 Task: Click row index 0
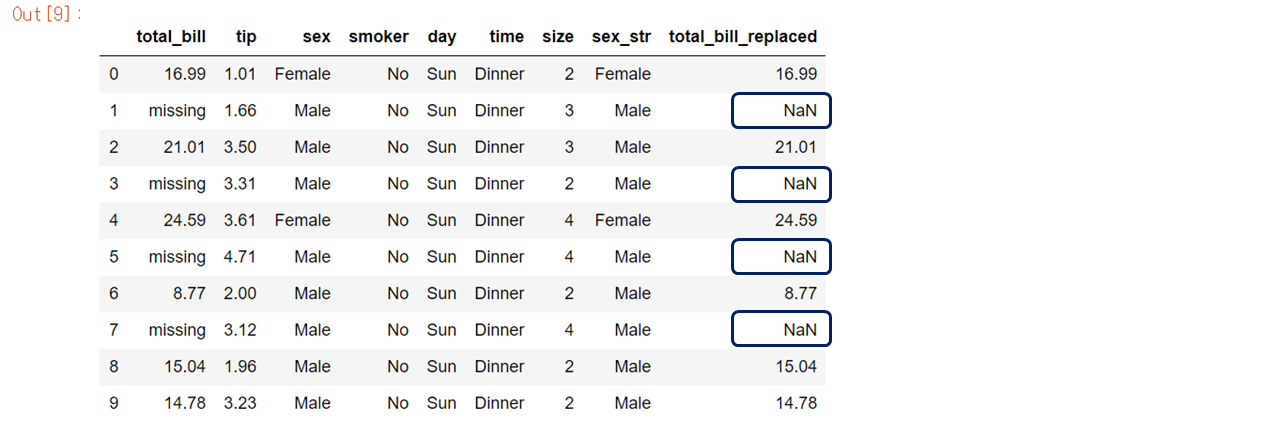pos(113,74)
